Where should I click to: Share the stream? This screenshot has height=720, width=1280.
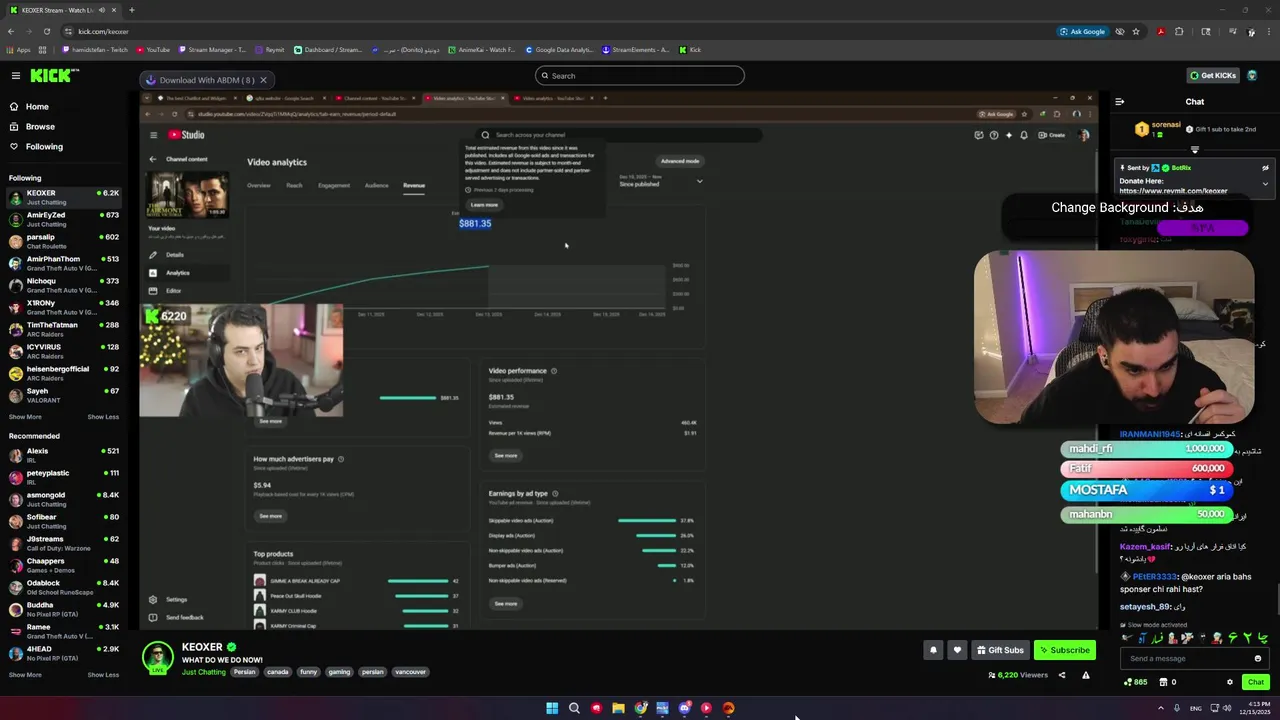point(1062,675)
